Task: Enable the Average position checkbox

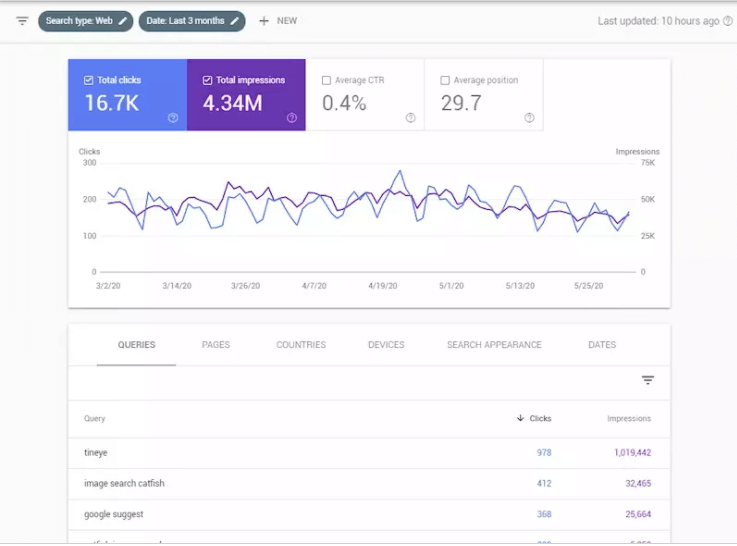Action: tap(445, 80)
